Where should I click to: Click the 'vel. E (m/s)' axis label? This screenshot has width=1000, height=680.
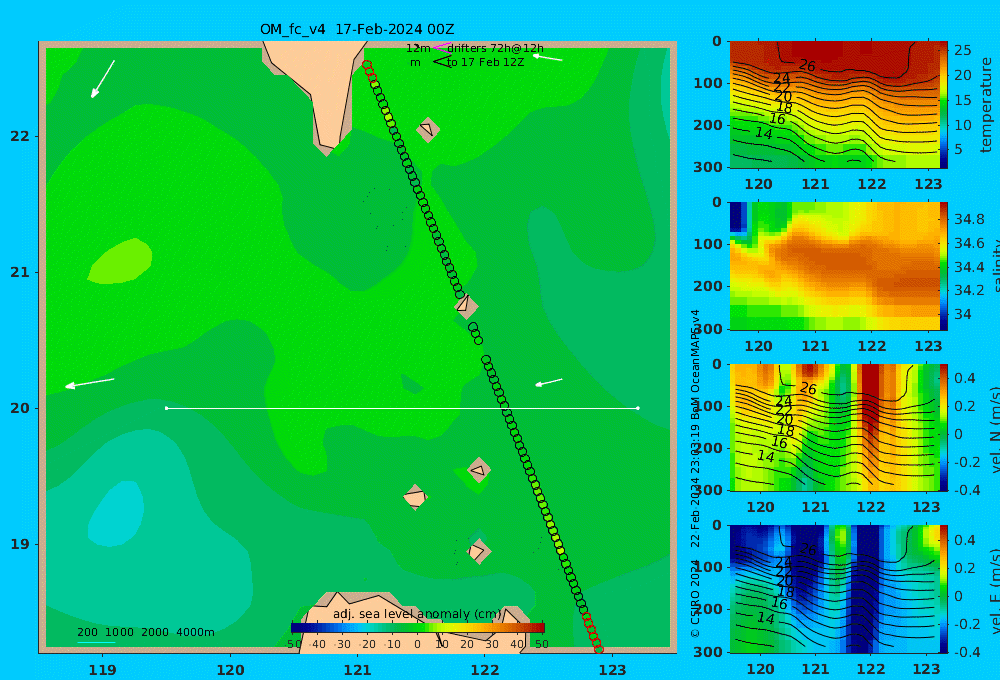point(995,591)
